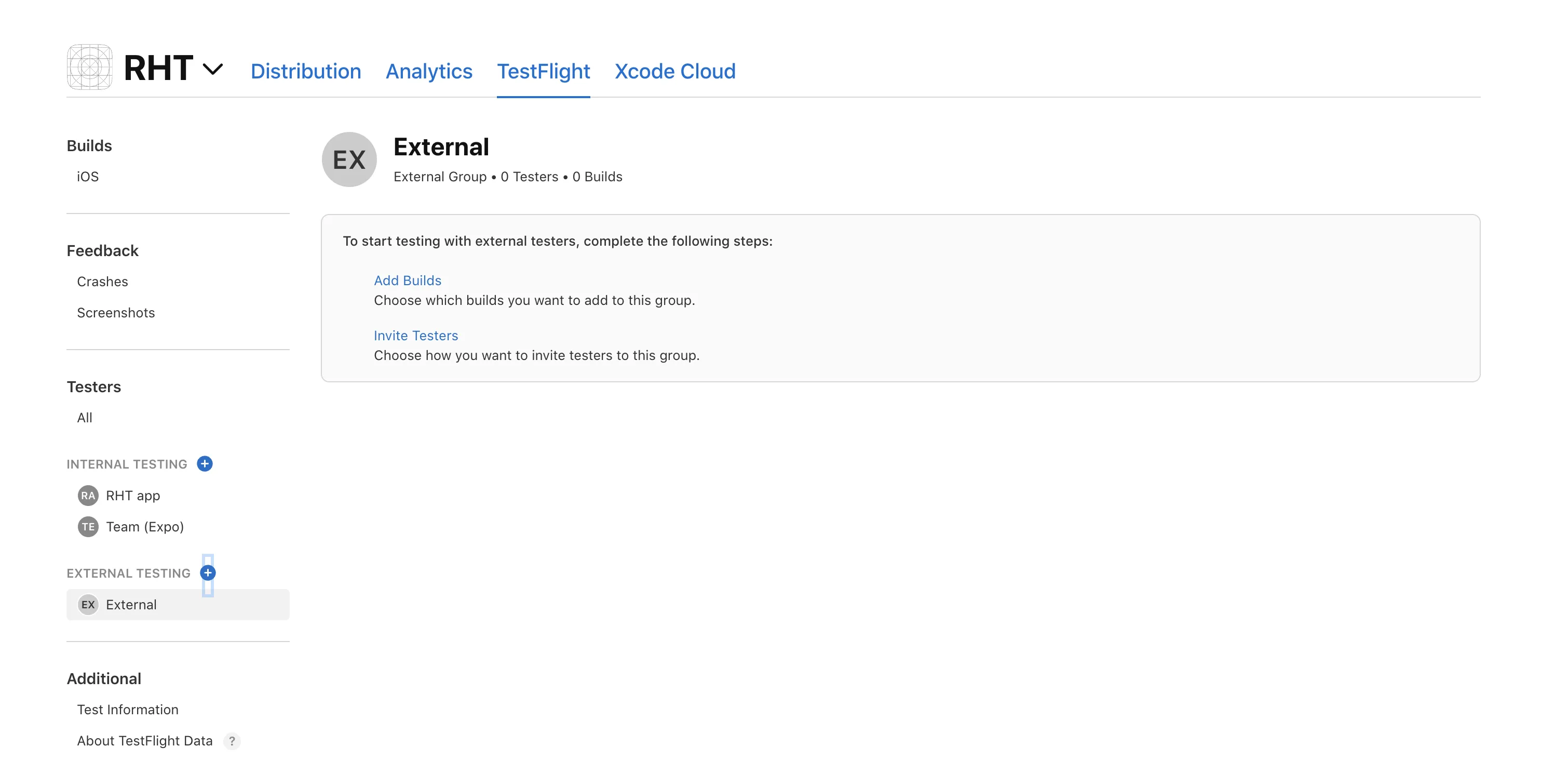Click the help question mark icon
The height and width of the screenshot is (774, 1568).
(232, 741)
